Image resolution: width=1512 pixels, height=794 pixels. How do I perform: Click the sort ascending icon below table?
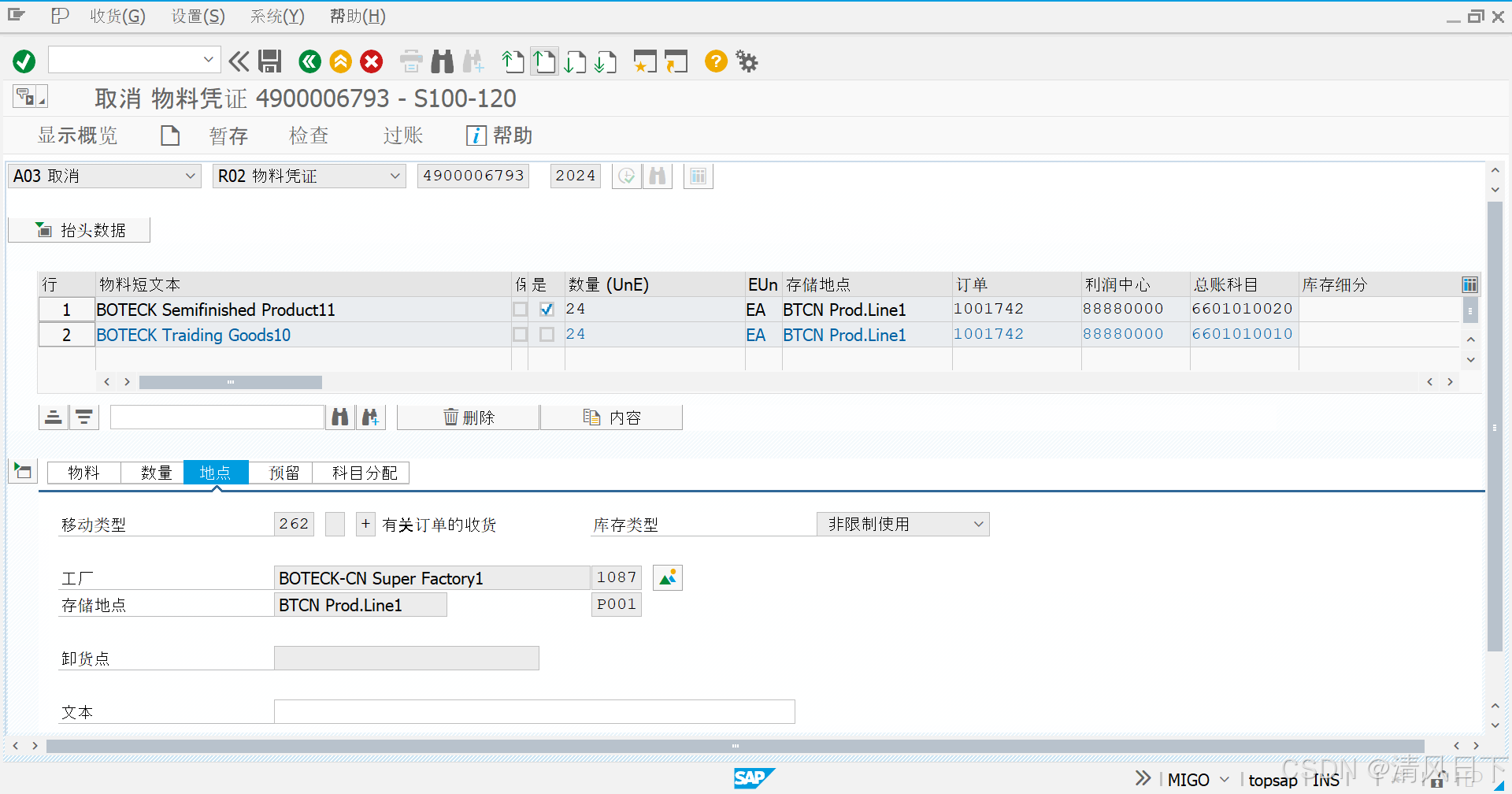tap(54, 417)
